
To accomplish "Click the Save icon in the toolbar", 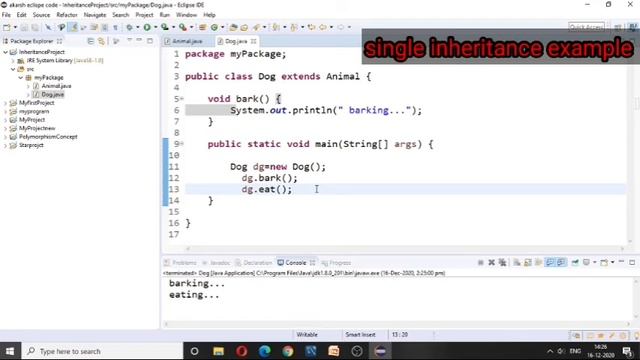I will click(x=24, y=27).
